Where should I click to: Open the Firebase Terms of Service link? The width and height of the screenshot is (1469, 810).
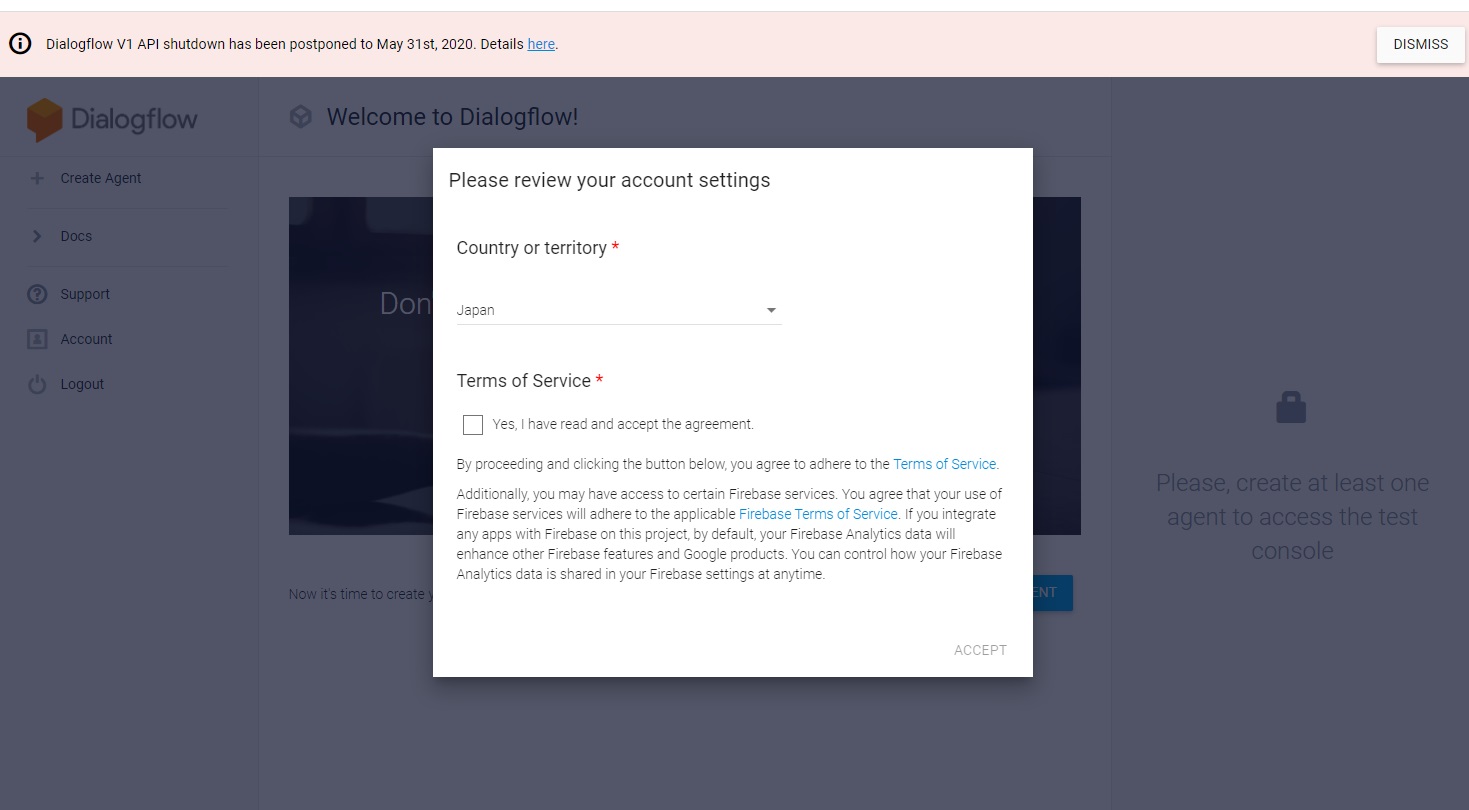coord(818,514)
